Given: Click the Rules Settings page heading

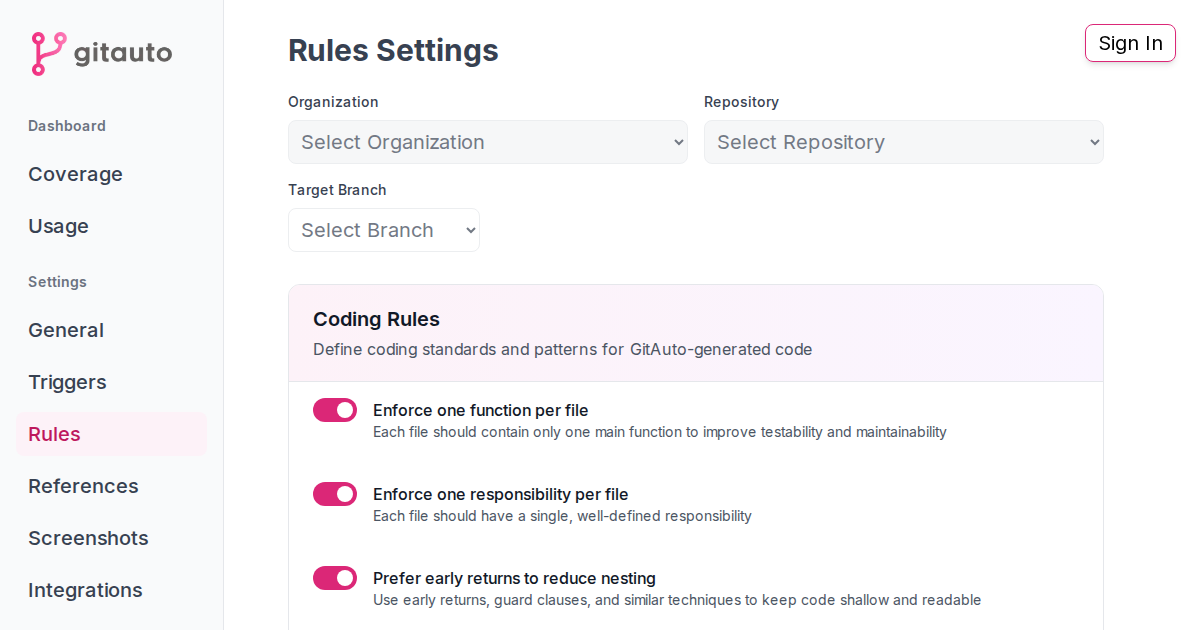Looking at the screenshot, I should tap(393, 50).
